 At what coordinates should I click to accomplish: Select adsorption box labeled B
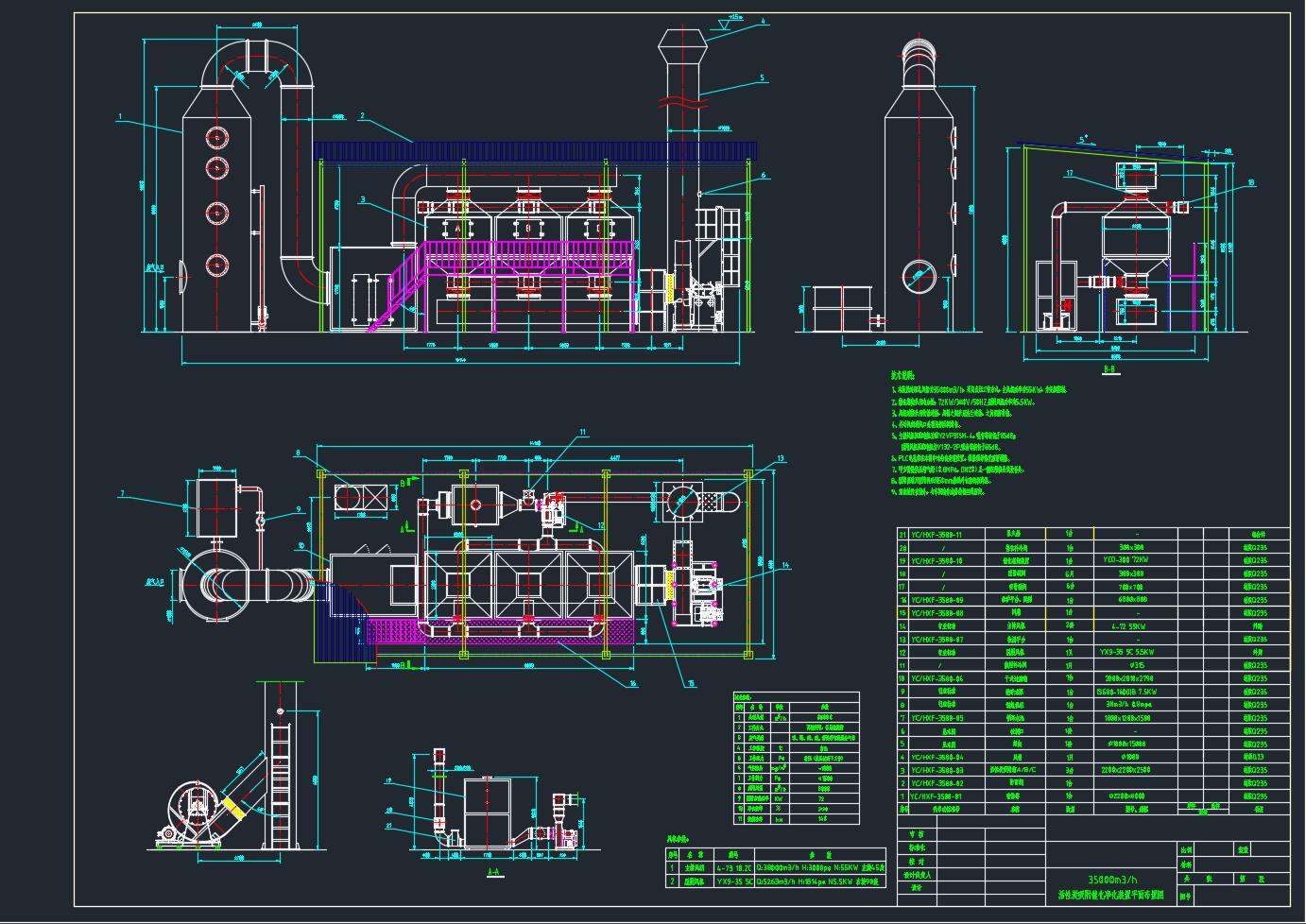click(527, 228)
